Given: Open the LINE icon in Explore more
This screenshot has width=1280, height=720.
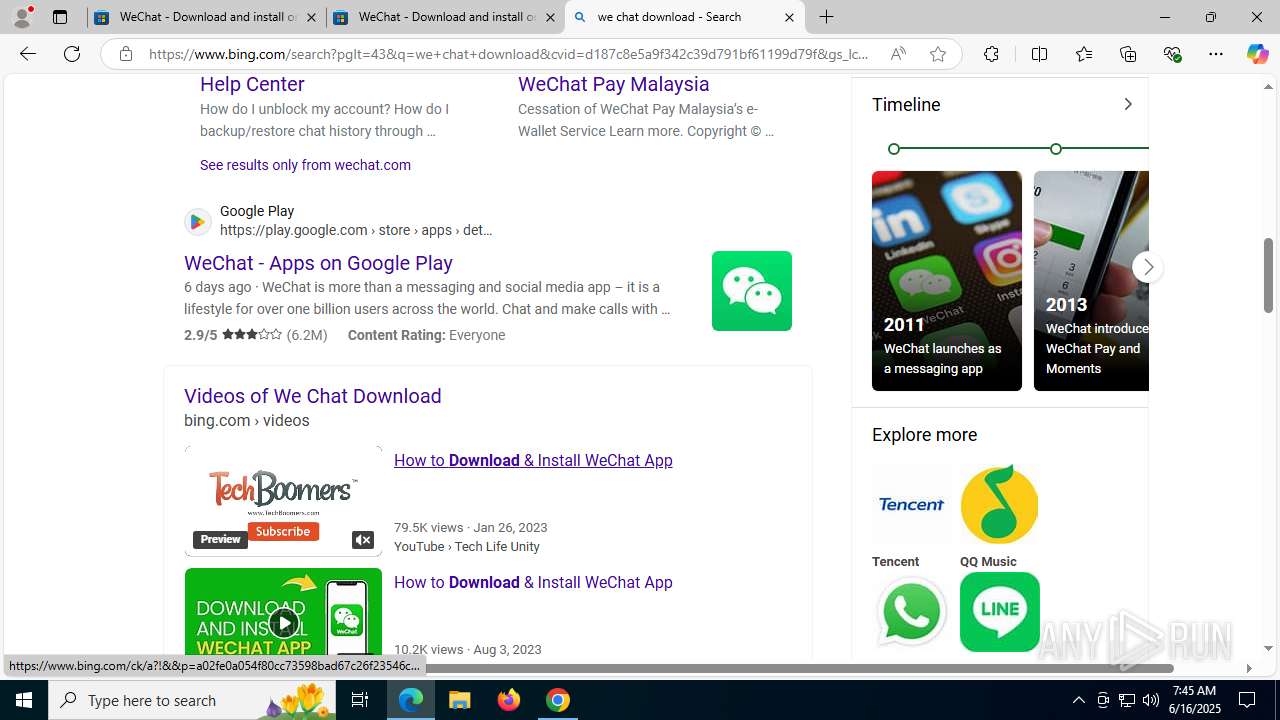Looking at the screenshot, I should click(999, 612).
